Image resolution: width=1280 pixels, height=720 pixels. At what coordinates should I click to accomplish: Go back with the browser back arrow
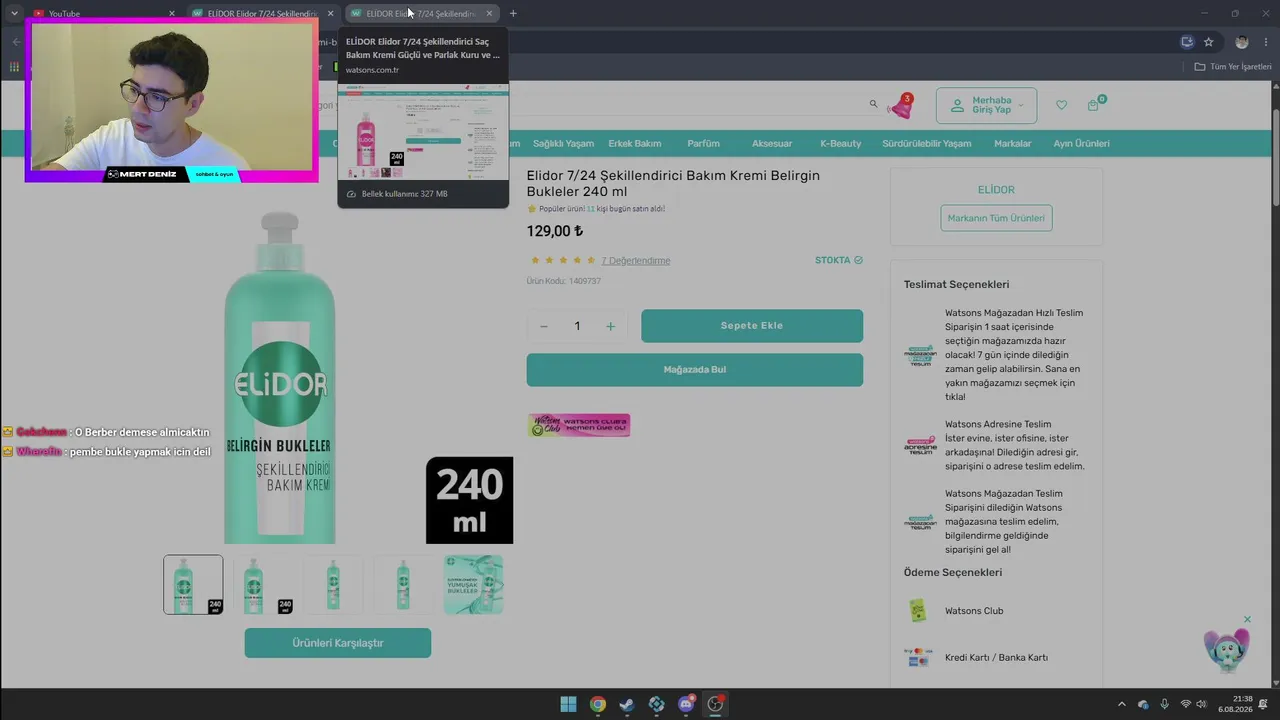pyautogui.click(x=16, y=42)
